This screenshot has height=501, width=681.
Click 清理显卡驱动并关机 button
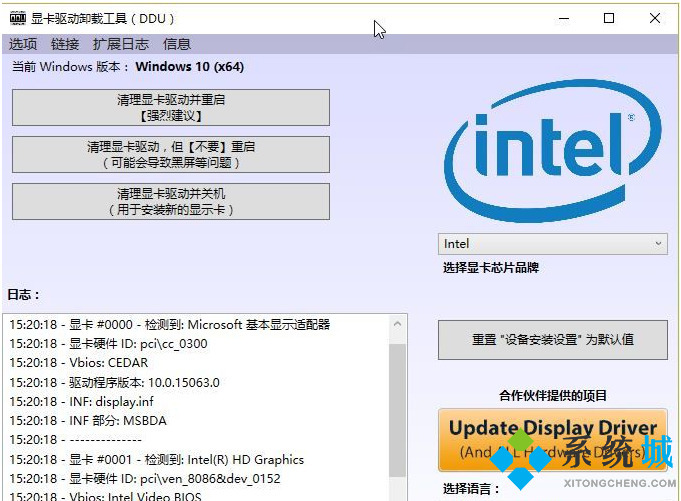click(171, 201)
